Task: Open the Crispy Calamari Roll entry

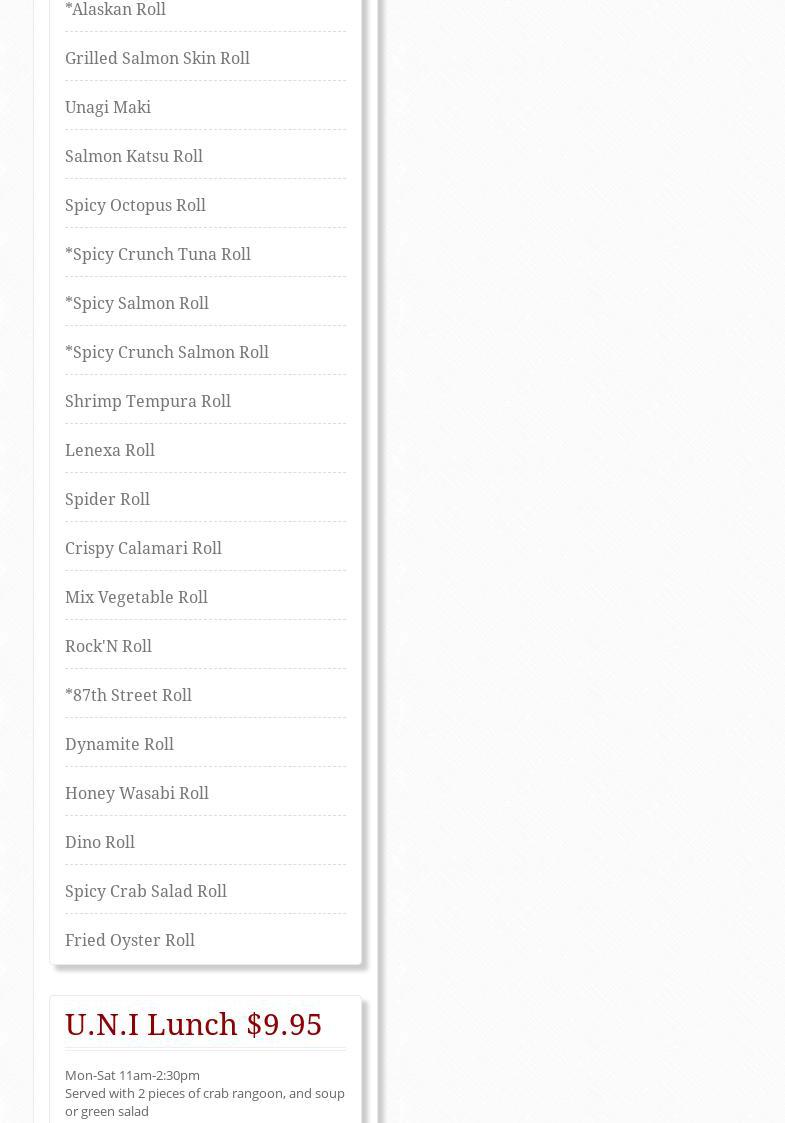Action: [143, 549]
